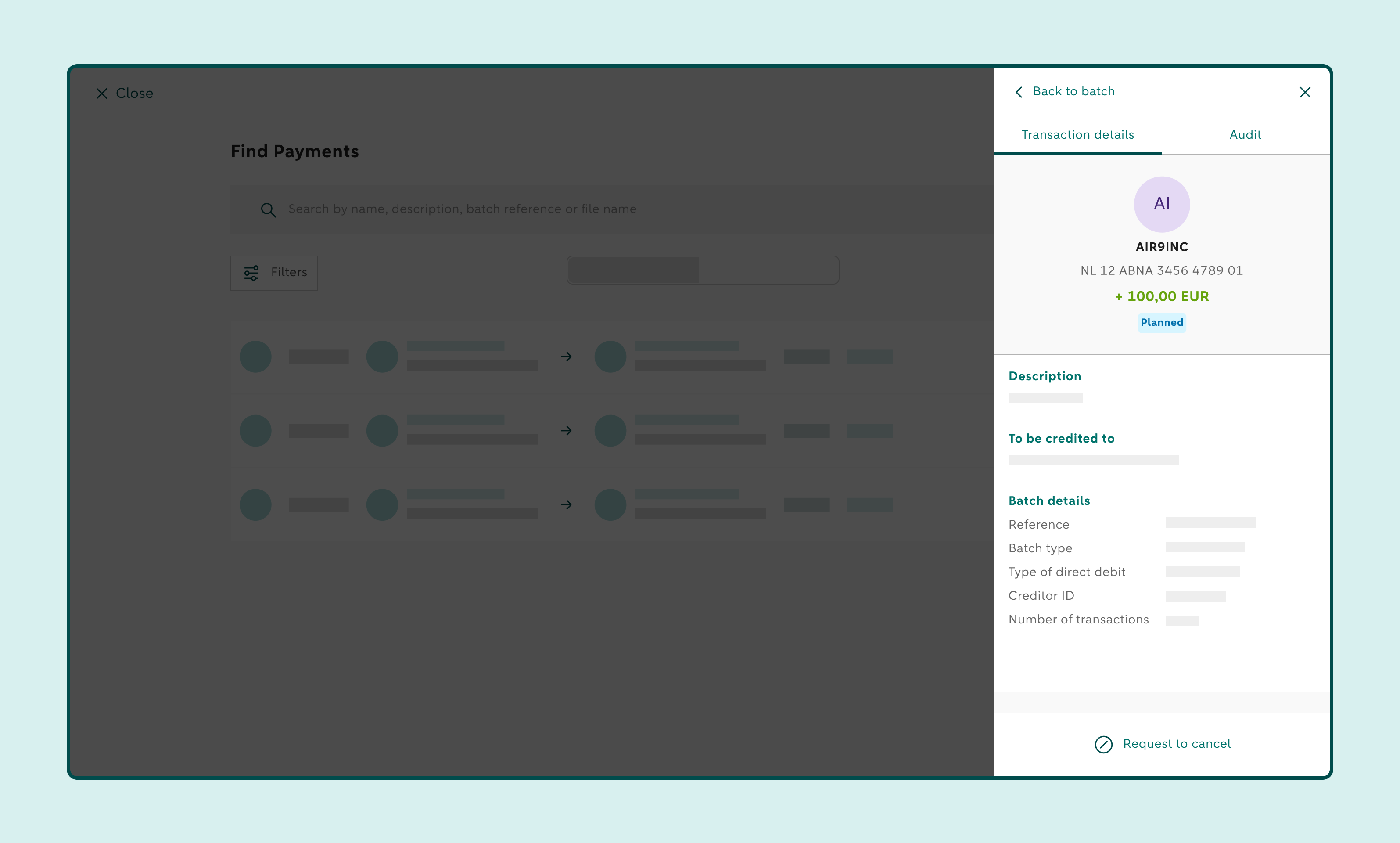Click the Description heading
Image resolution: width=1400 pixels, height=843 pixels.
point(1045,377)
